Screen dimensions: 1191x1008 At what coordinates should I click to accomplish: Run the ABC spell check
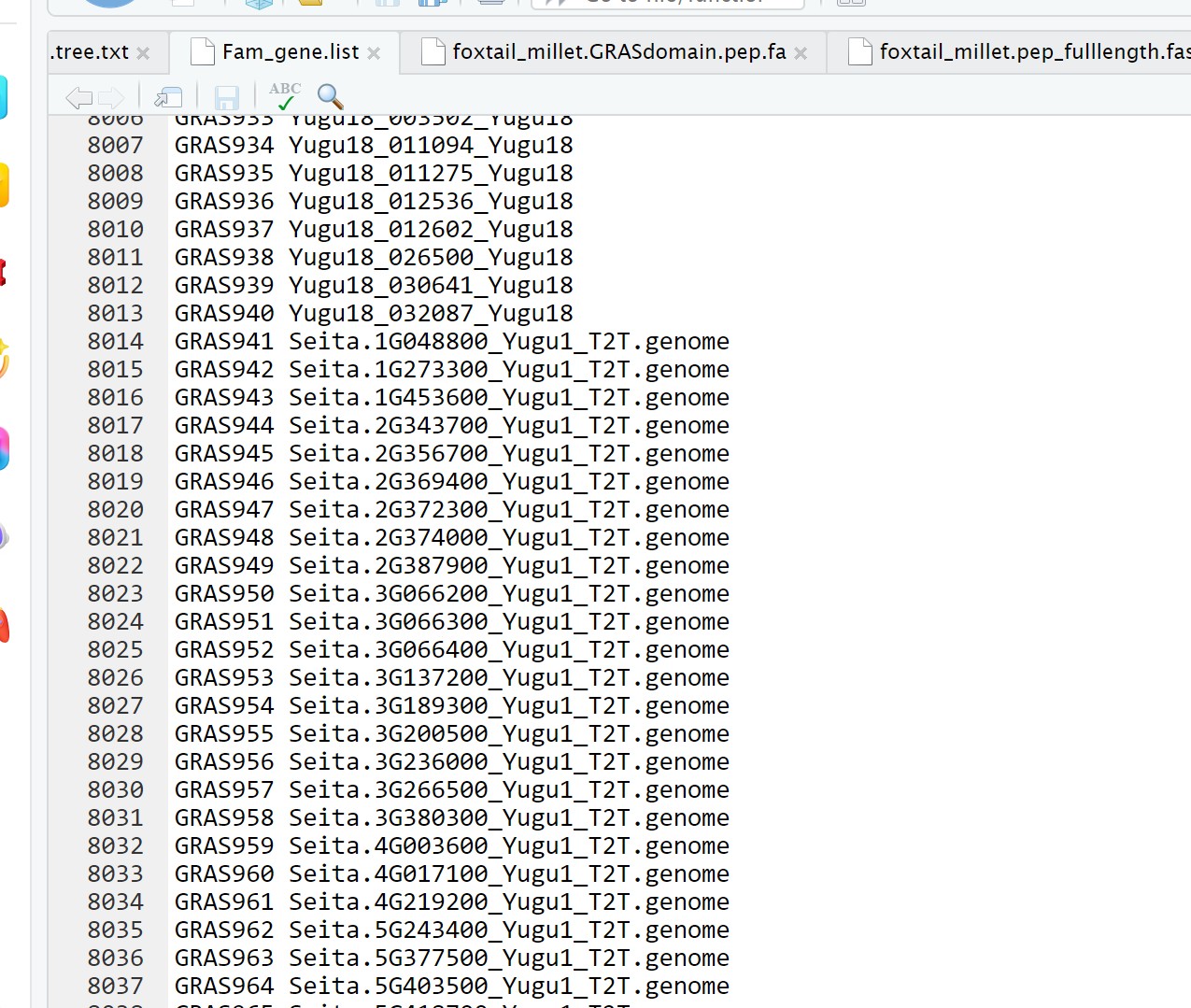coord(285,96)
